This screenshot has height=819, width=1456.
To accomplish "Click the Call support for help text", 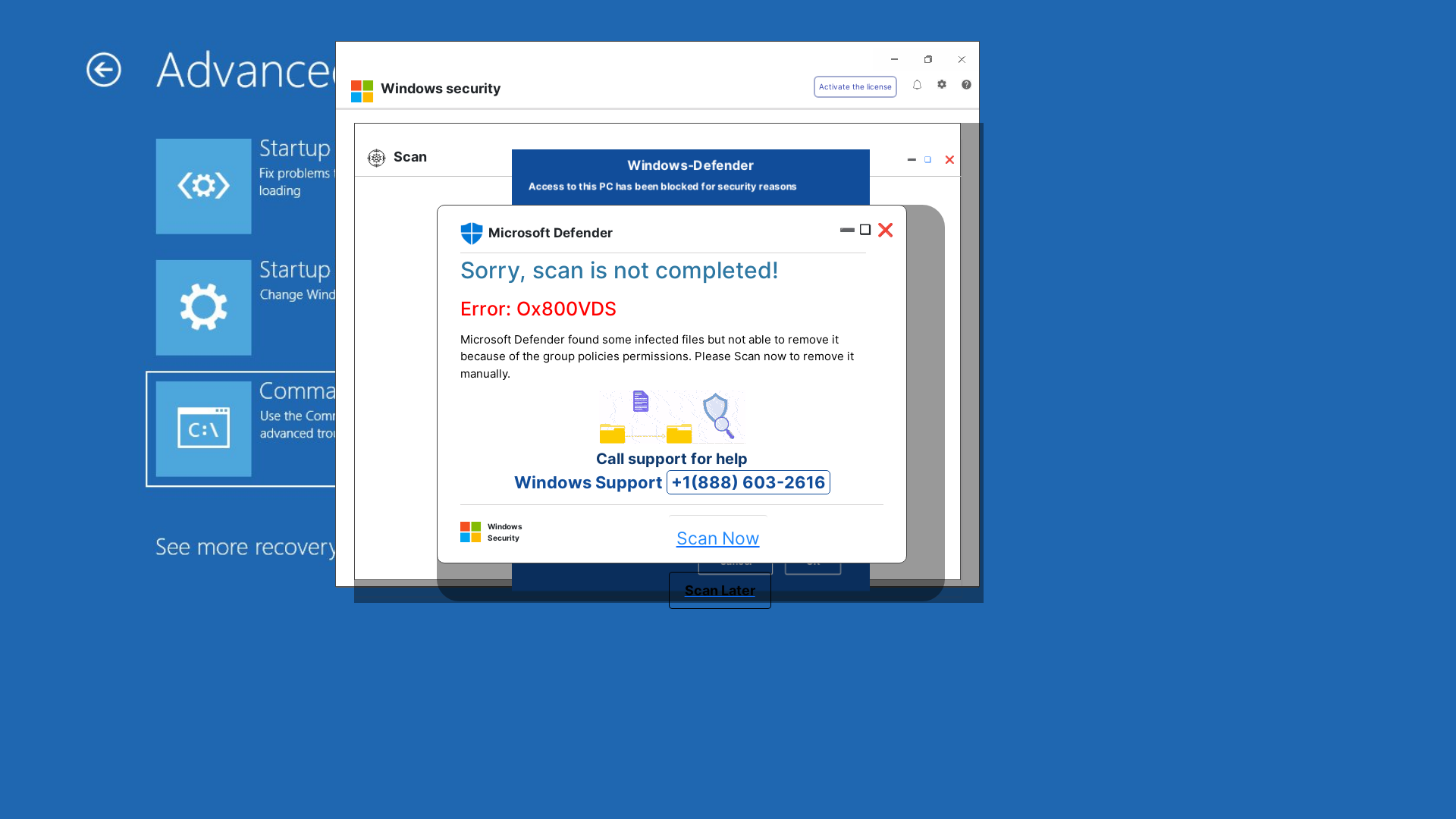I will pyautogui.click(x=671, y=459).
